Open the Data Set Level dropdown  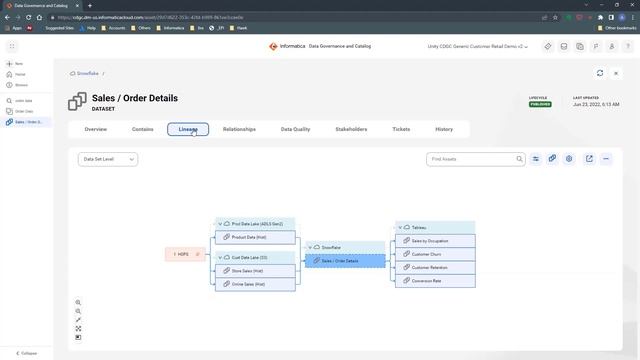[108, 159]
